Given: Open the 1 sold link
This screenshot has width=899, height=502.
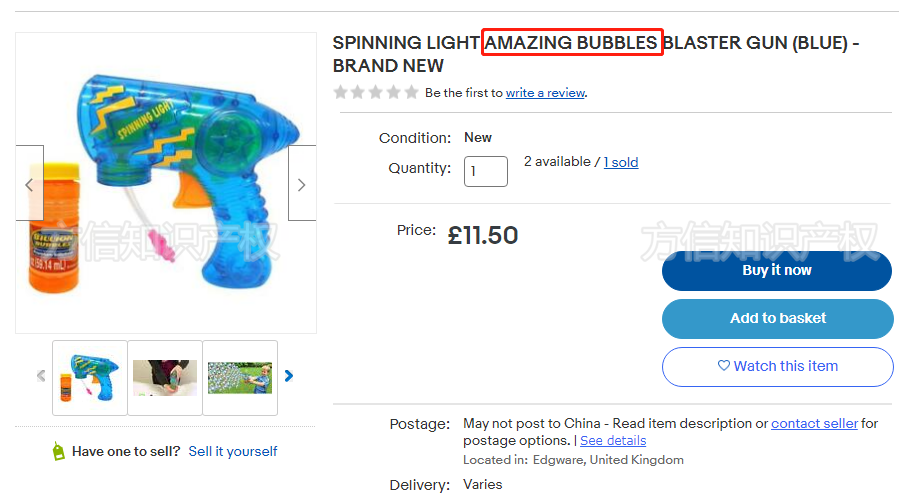Looking at the screenshot, I should (x=621, y=162).
